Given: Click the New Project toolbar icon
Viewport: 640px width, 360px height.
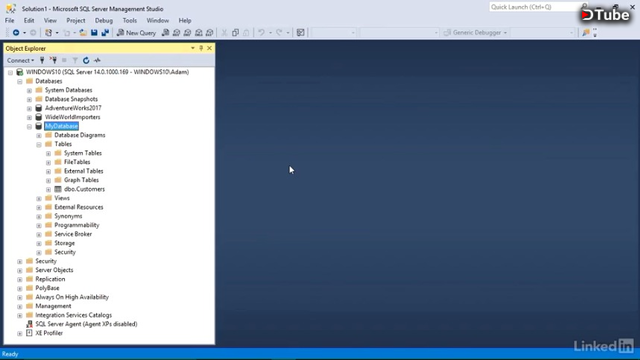Looking at the screenshot, I should tap(49, 33).
